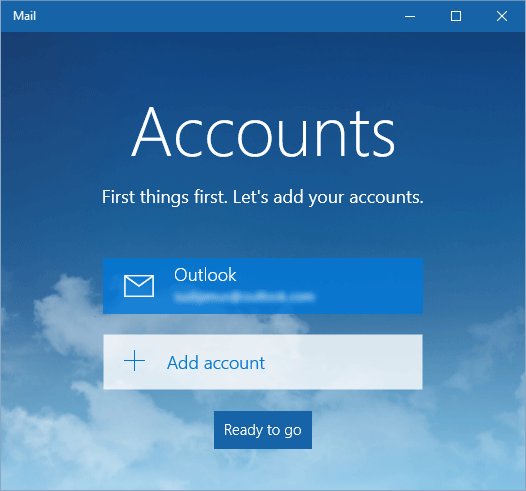Select the Outlook account entry
The image size is (526, 491).
coord(263,286)
